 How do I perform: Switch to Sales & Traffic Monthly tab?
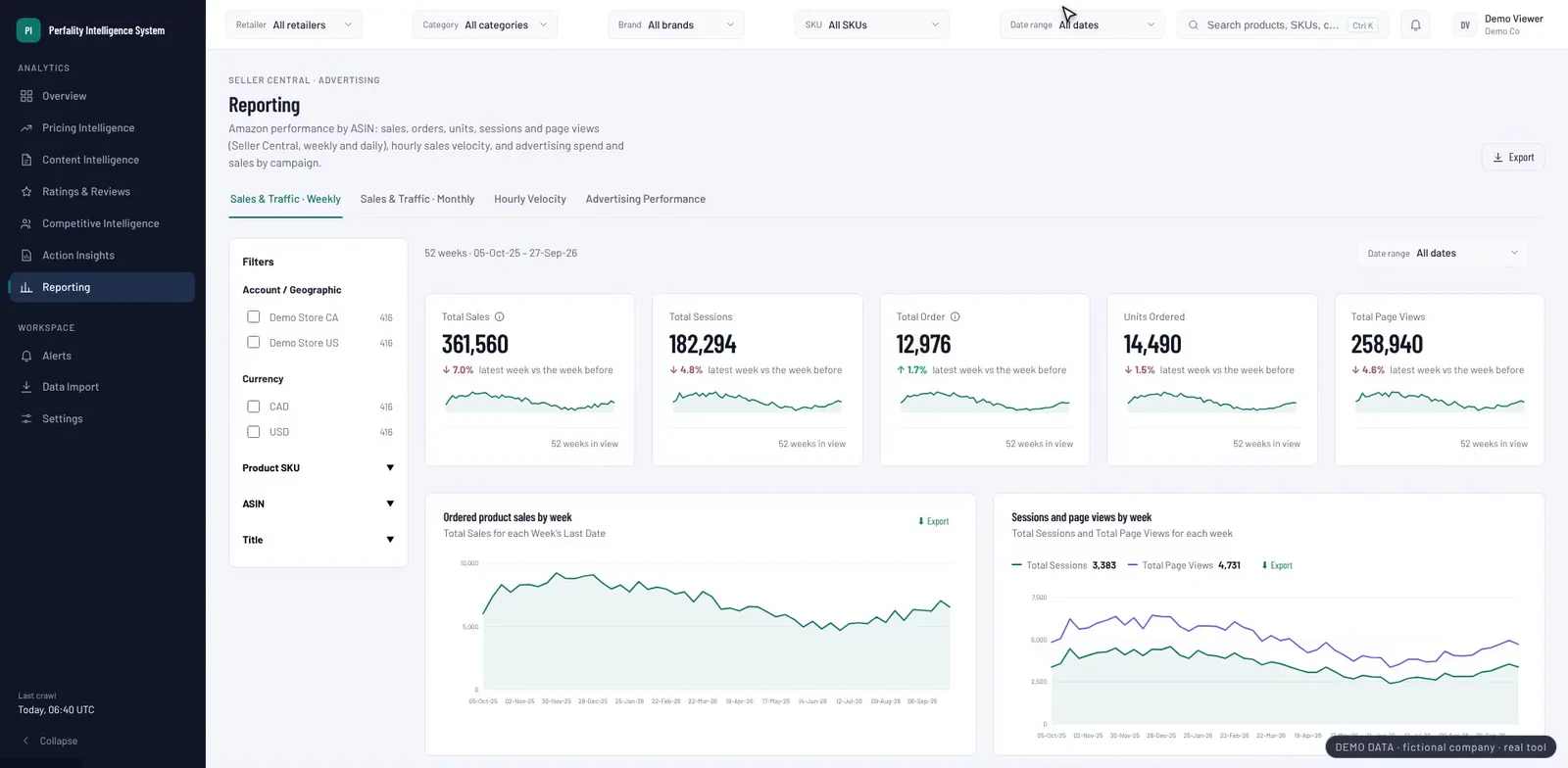417,199
